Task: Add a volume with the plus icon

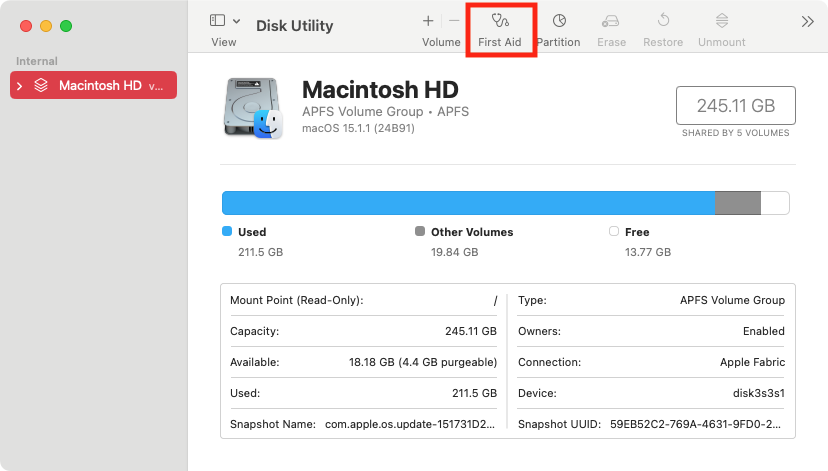Action: (428, 21)
